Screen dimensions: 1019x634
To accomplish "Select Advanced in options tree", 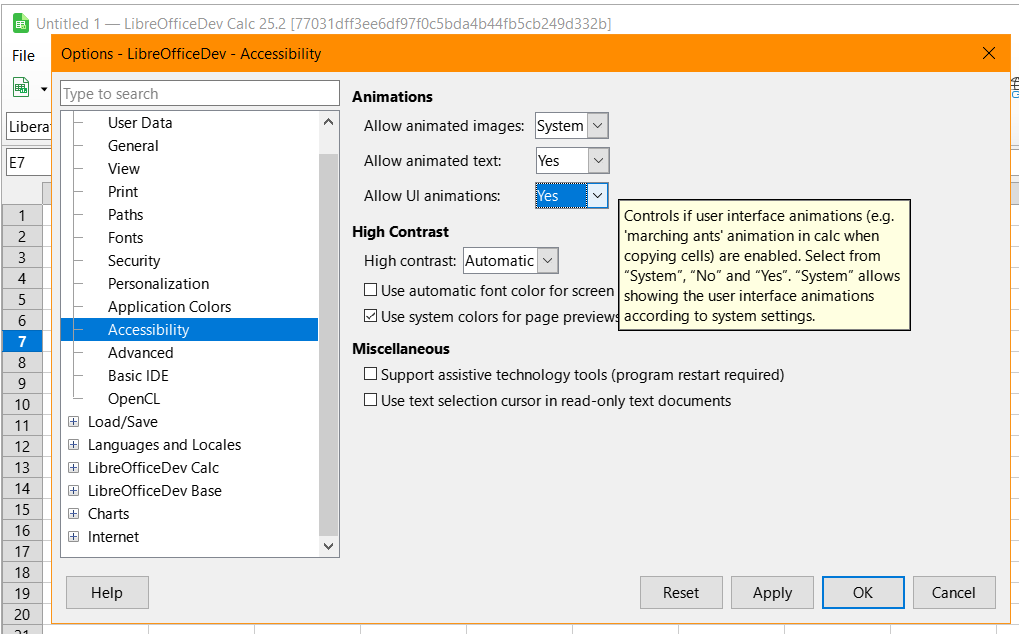I will 140,353.
